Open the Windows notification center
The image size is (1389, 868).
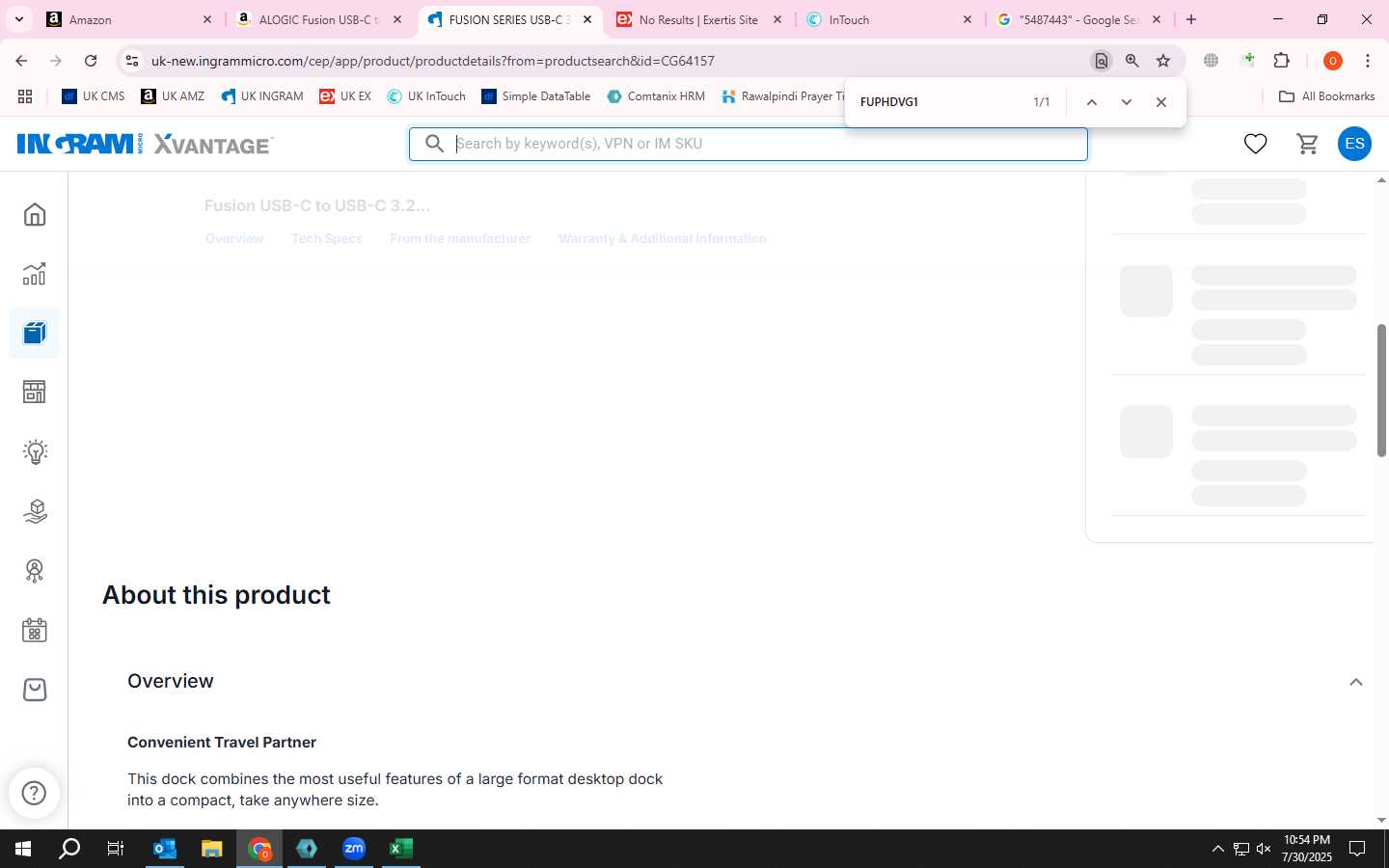pos(1357,849)
